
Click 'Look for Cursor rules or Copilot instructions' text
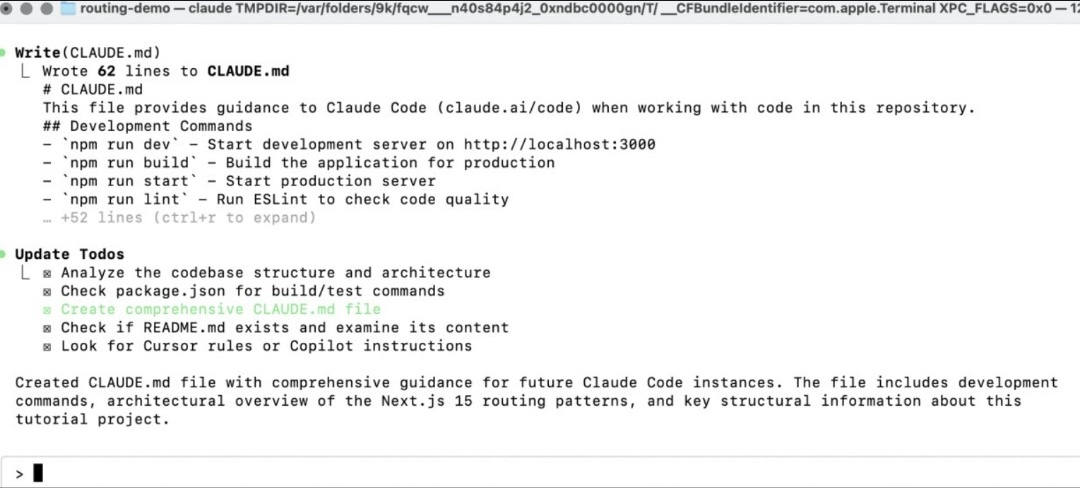point(267,346)
